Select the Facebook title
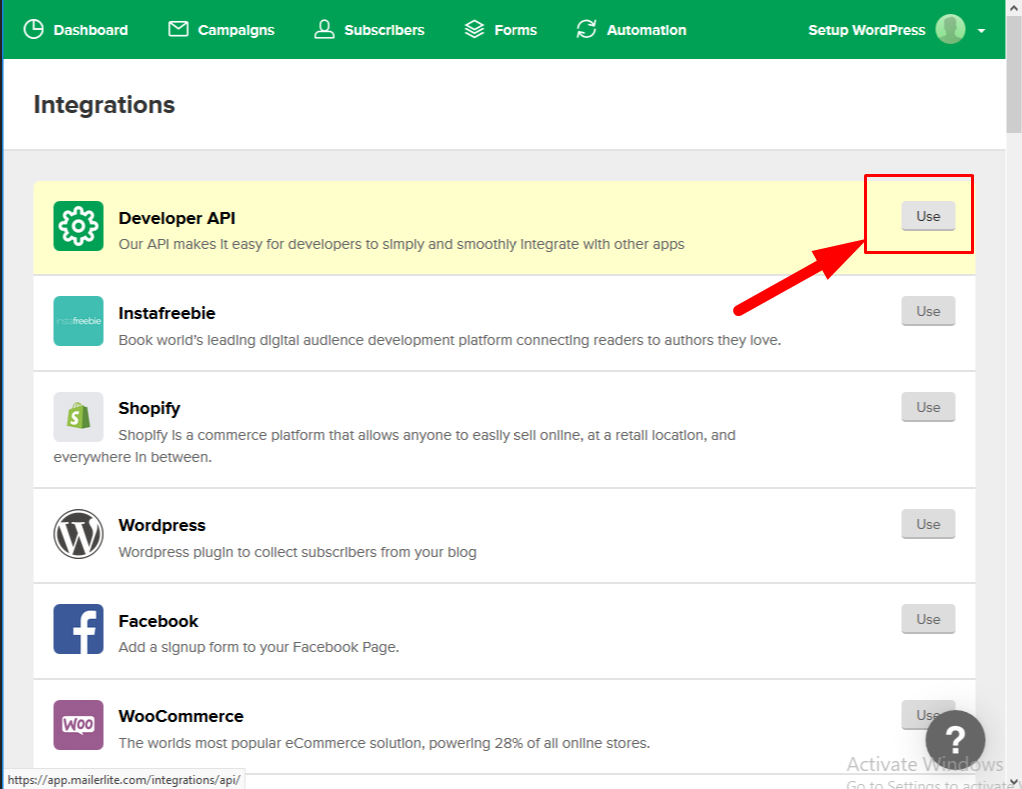The width and height of the screenshot is (1022, 789). pos(158,622)
